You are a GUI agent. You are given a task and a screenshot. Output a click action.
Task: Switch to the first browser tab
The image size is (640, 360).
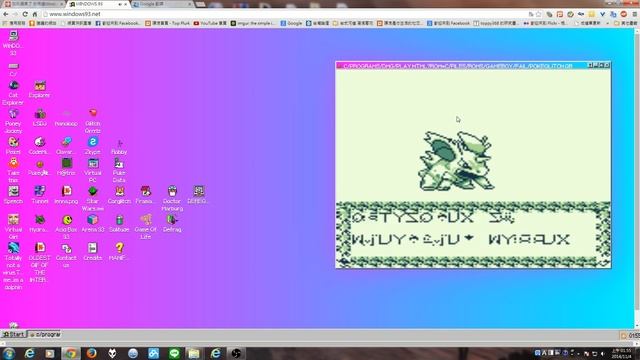click(33, 4)
